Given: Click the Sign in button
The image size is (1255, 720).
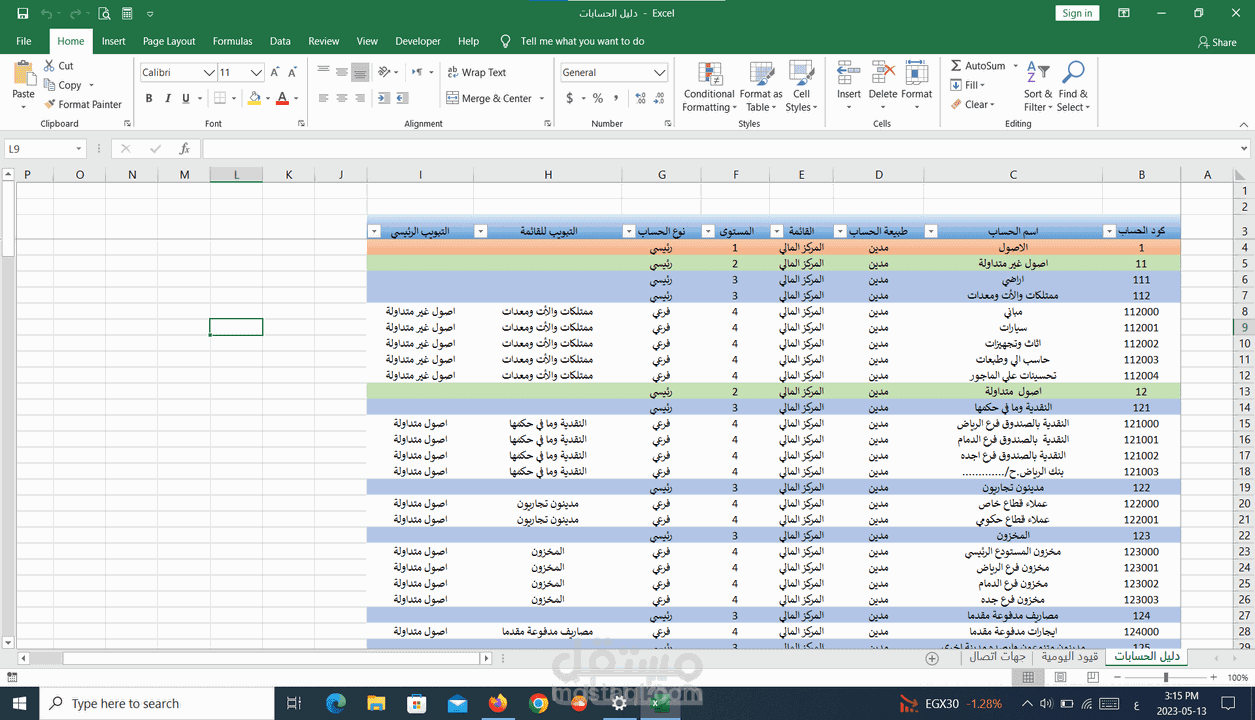Looking at the screenshot, I should [x=1077, y=13].
